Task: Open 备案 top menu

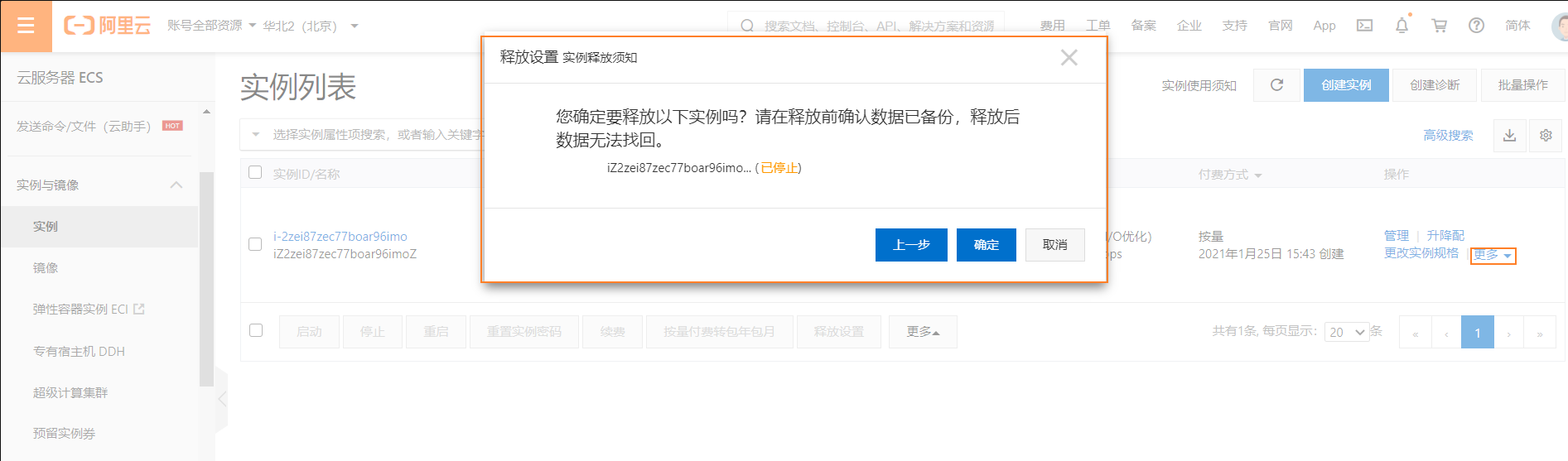Action: pos(1143,26)
